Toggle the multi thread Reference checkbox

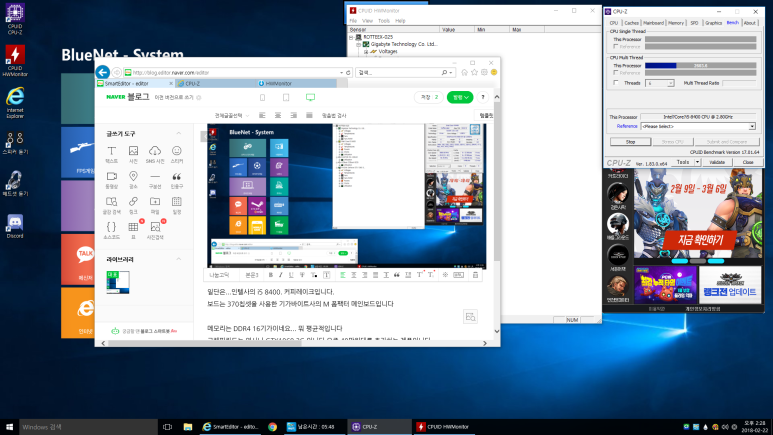[x=616, y=72]
